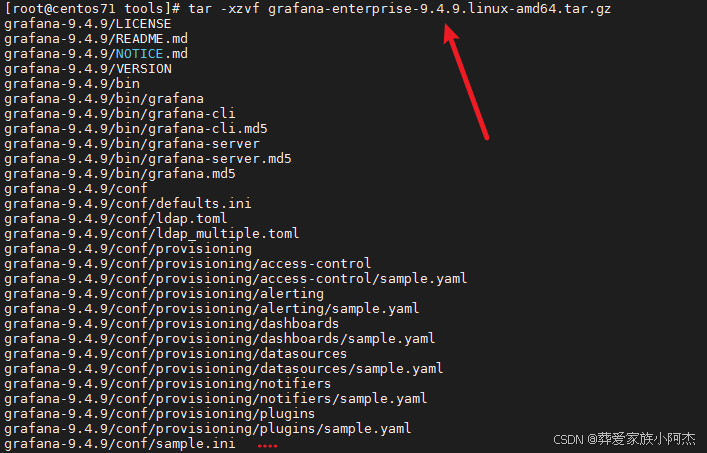Click the line grafana-9.4.9/bin

[x=72, y=84]
